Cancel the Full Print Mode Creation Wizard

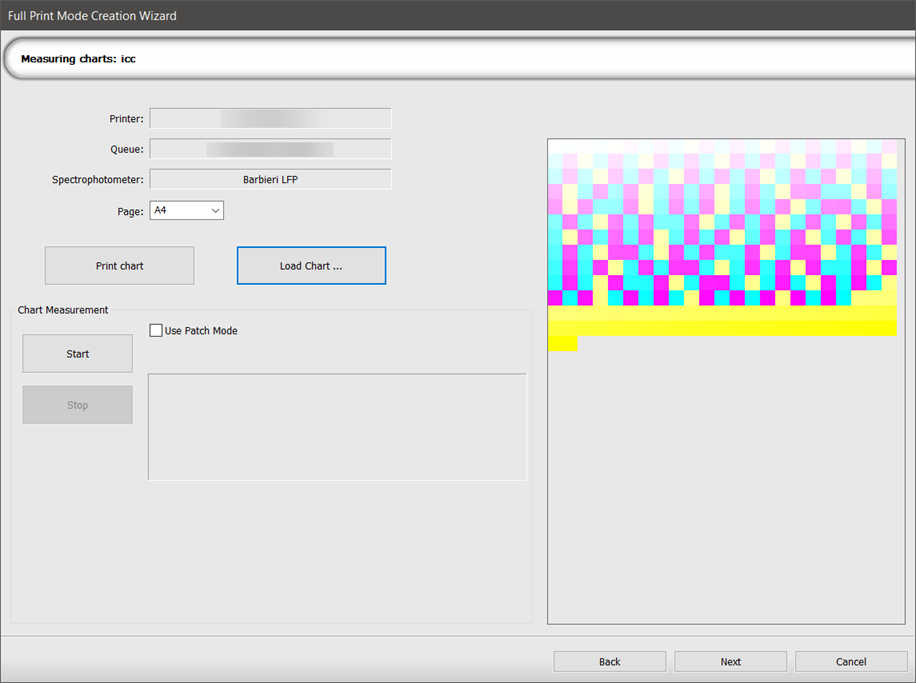pyautogui.click(x=850, y=661)
